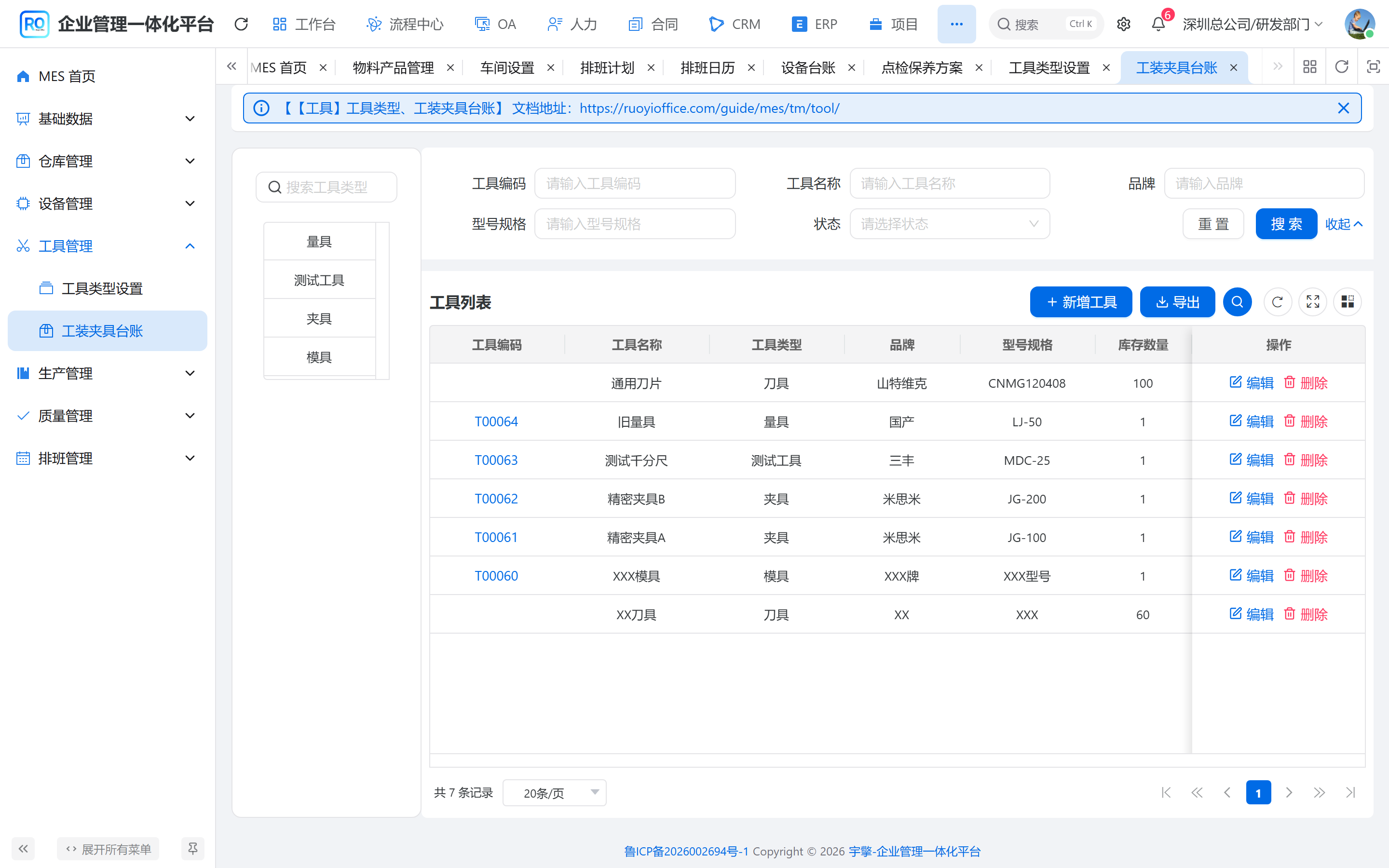1389x868 pixels.
Task: Go to last page in pagination
Action: coord(1350,793)
